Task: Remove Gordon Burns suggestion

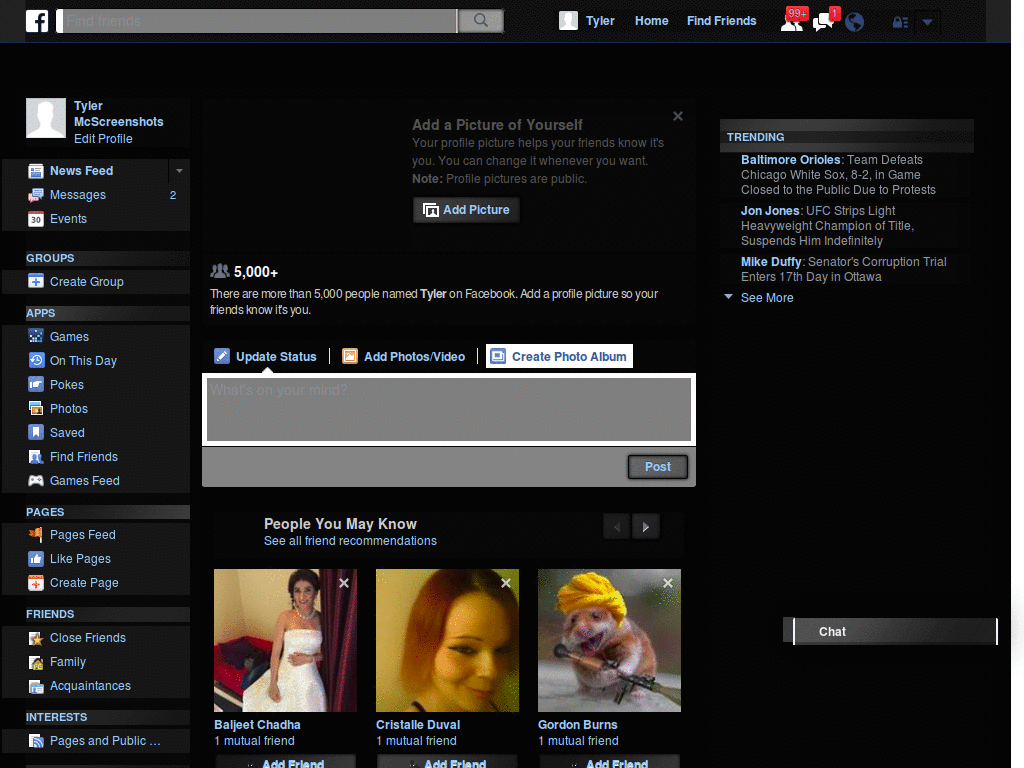Action: pyautogui.click(x=668, y=583)
